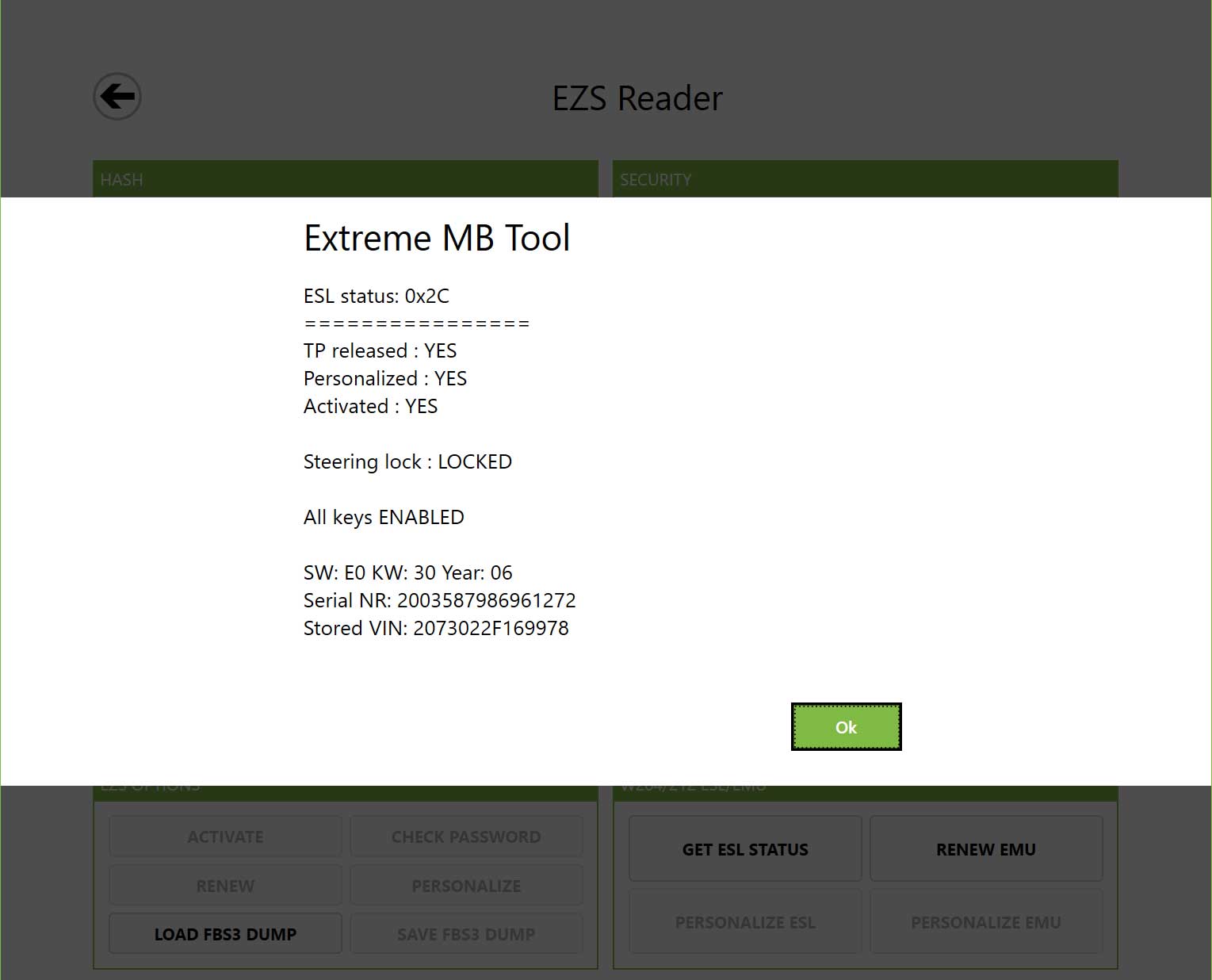The width and height of the screenshot is (1212, 980).
Task: Click LOAD FBS3 DUMP
Action: (x=224, y=934)
